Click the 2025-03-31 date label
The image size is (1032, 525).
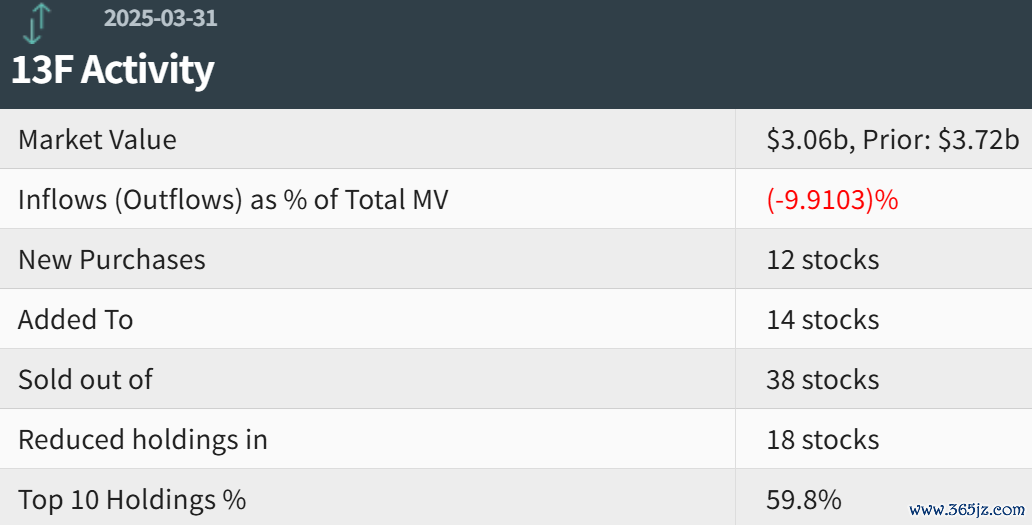tap(160, 18)
